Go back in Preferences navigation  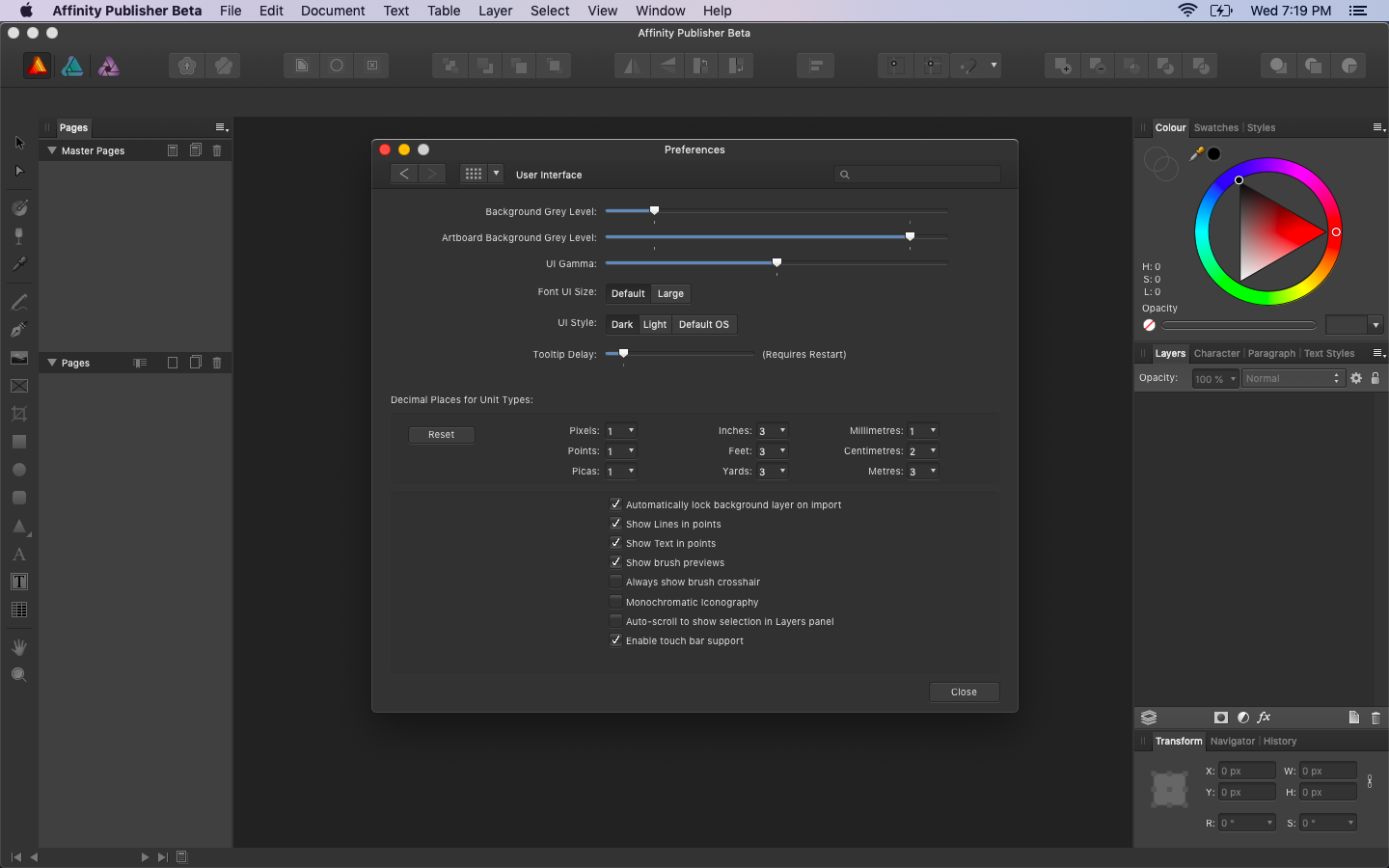click(x=404, y=174)
